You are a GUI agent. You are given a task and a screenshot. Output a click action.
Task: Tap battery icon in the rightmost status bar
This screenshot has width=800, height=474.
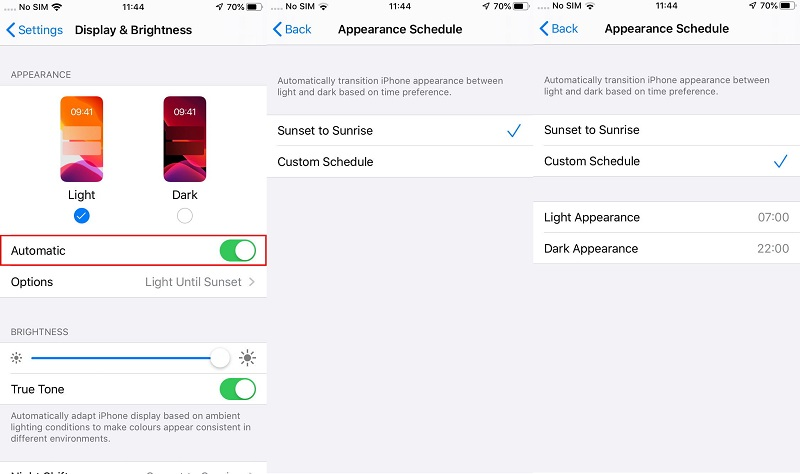click(787, 6)
